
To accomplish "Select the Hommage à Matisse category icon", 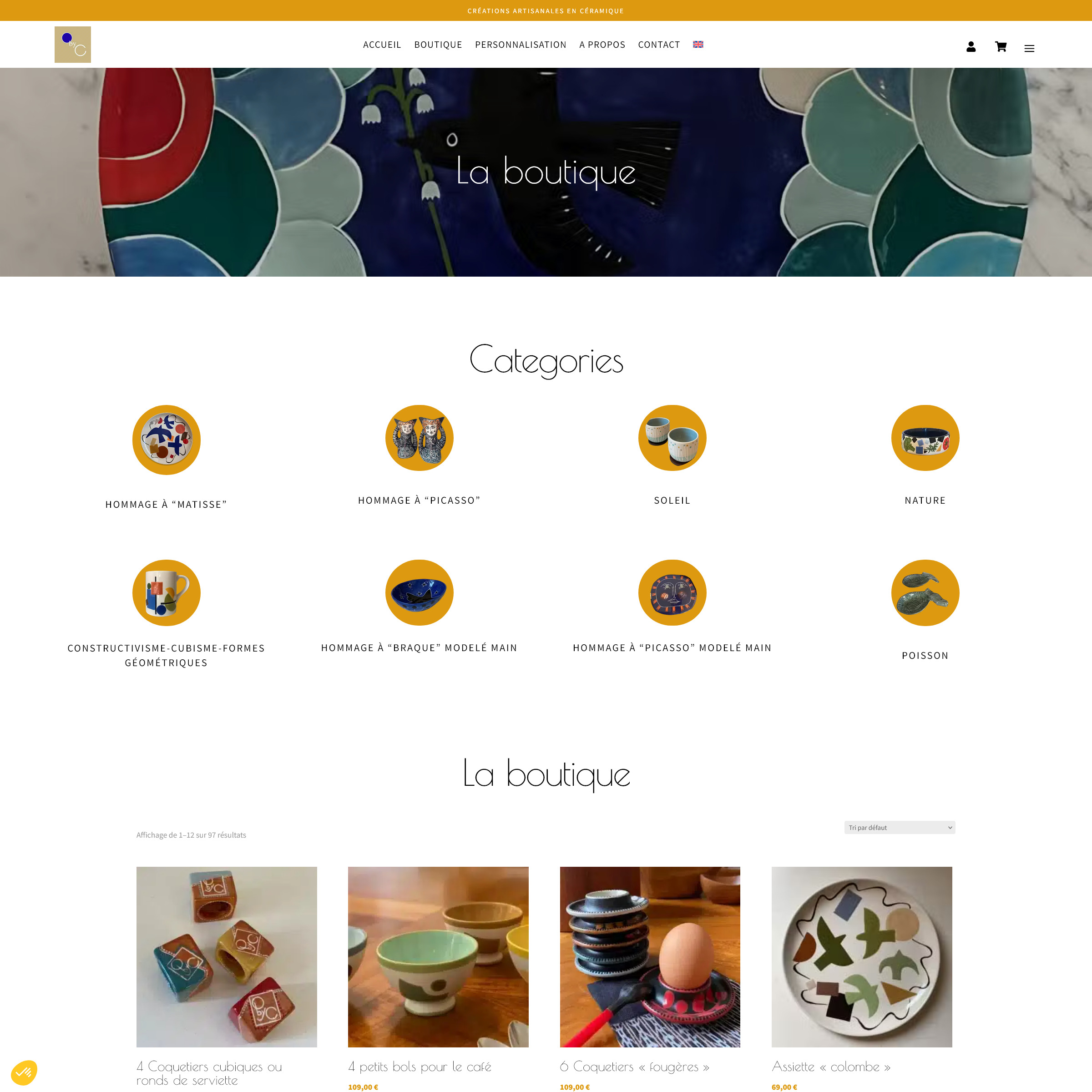I will click(166, 440).
